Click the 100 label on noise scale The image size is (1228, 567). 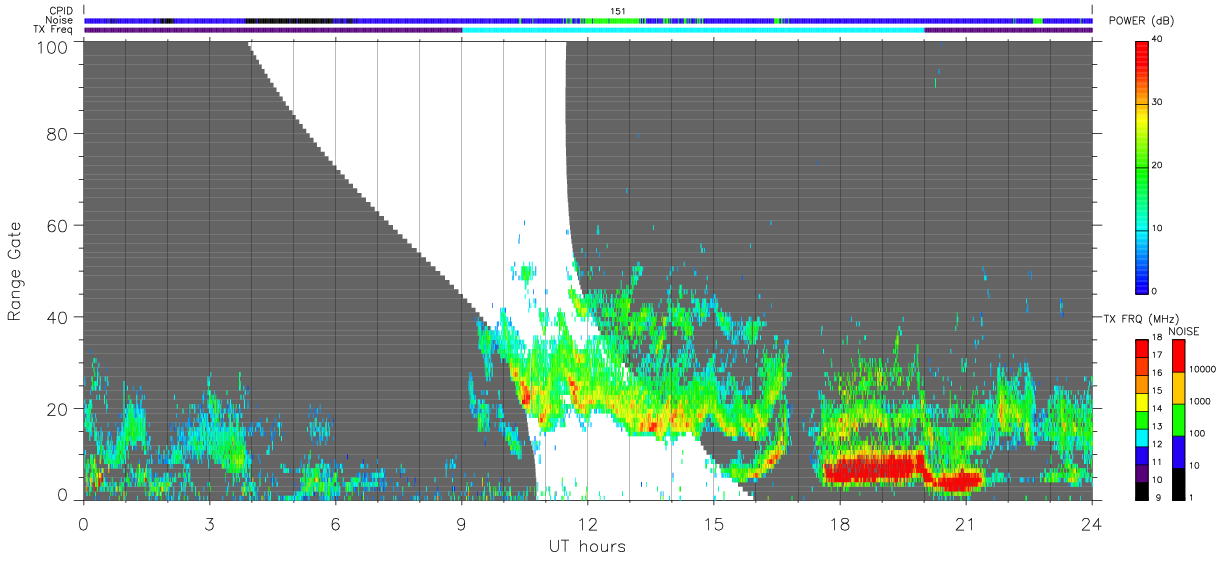pos(1196,434)
